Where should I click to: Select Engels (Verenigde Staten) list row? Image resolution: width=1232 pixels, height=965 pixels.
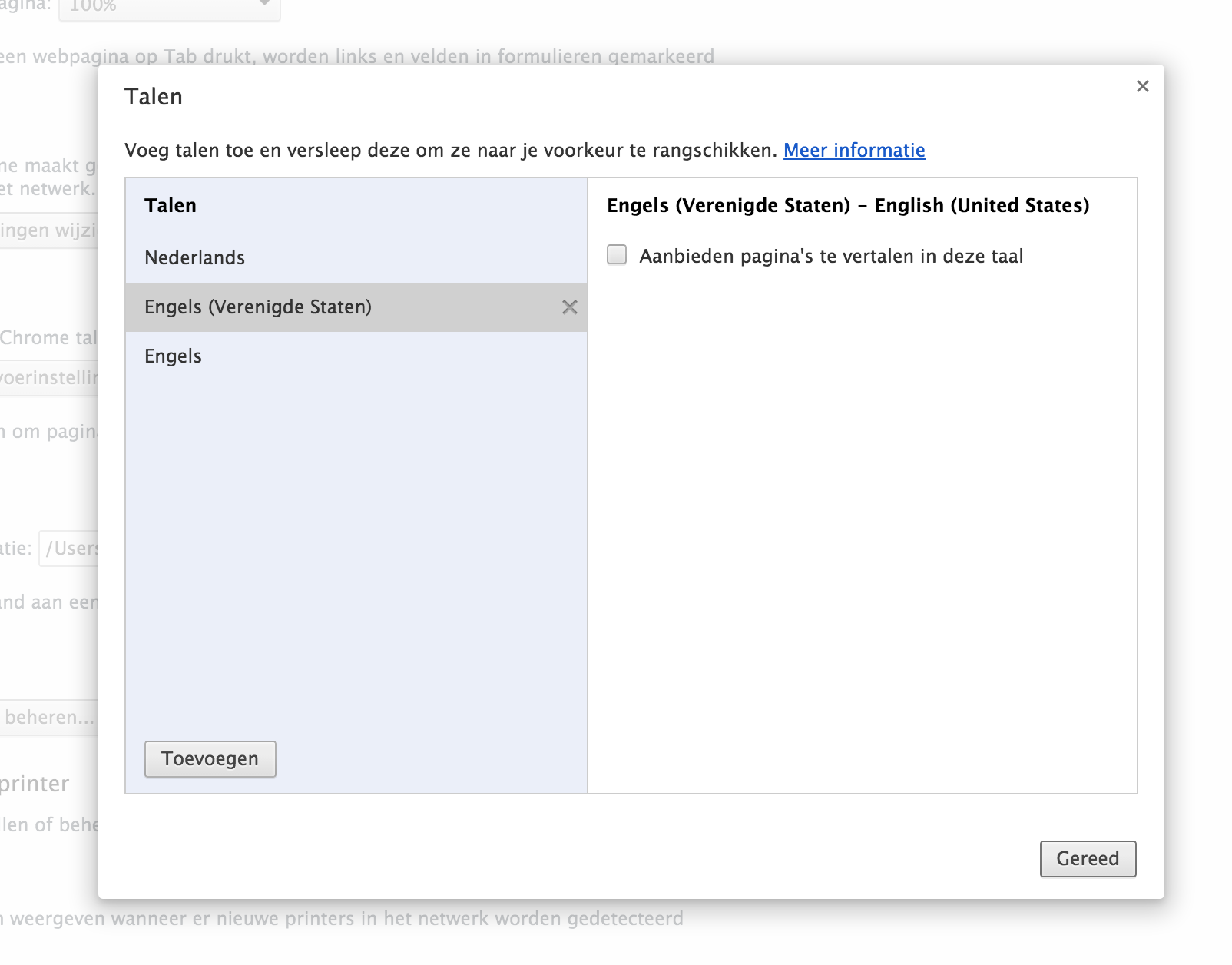356,307
